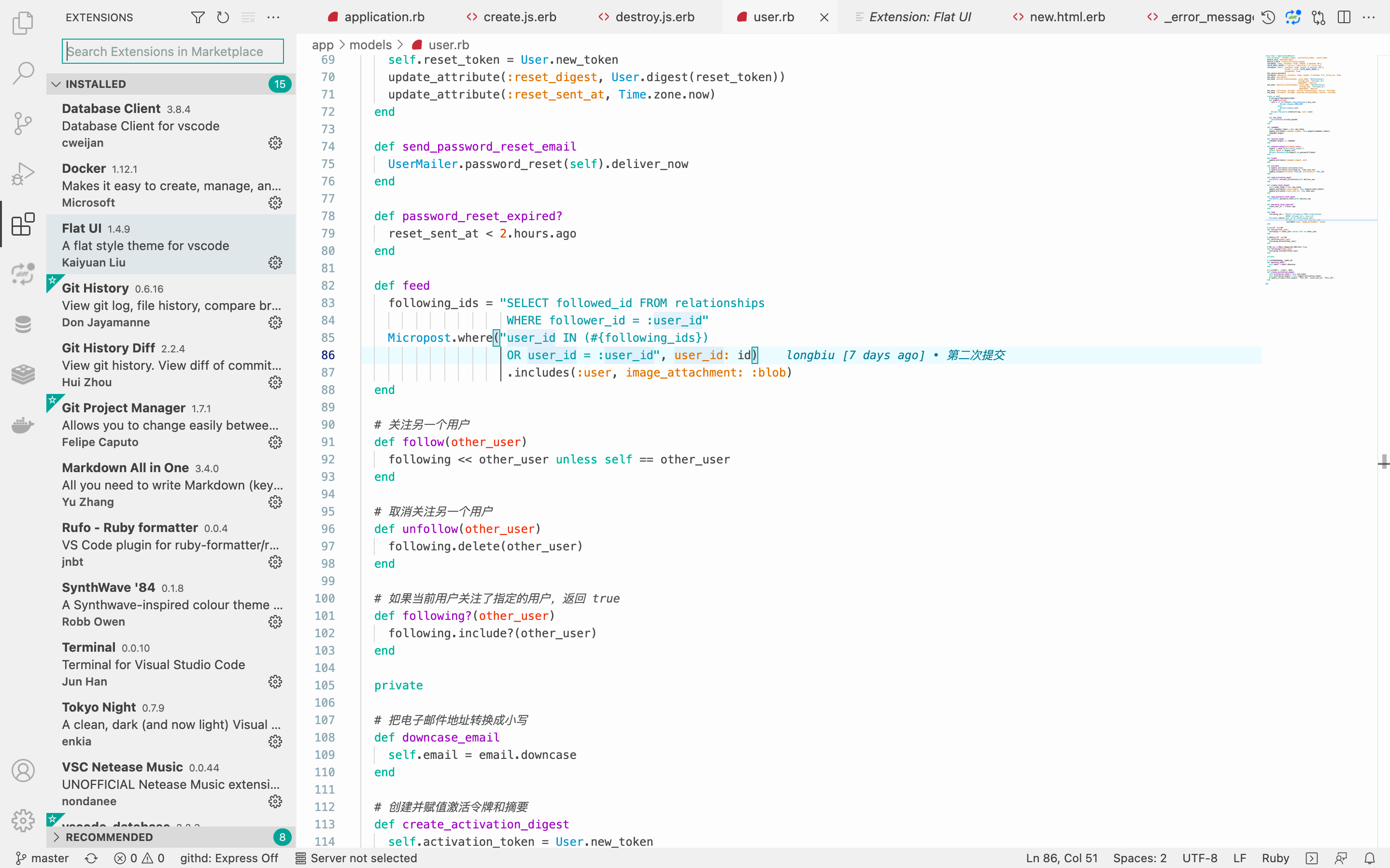Image resolution: width=1390 pixels, height=868 pixels.
Task: Change encoding via UTF-8 status
Action: (1199, 858)
